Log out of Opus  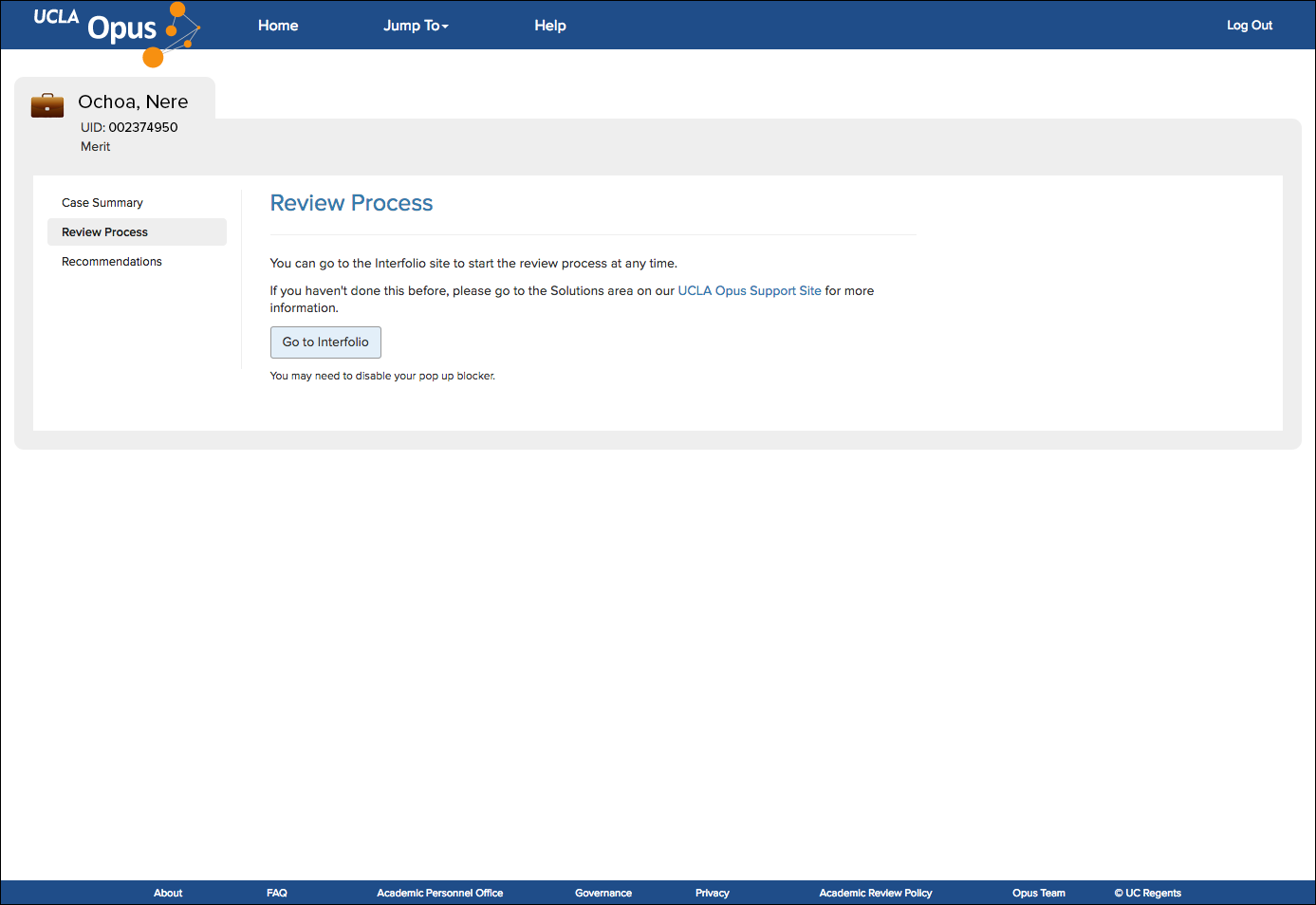(x=1250, y=26)
